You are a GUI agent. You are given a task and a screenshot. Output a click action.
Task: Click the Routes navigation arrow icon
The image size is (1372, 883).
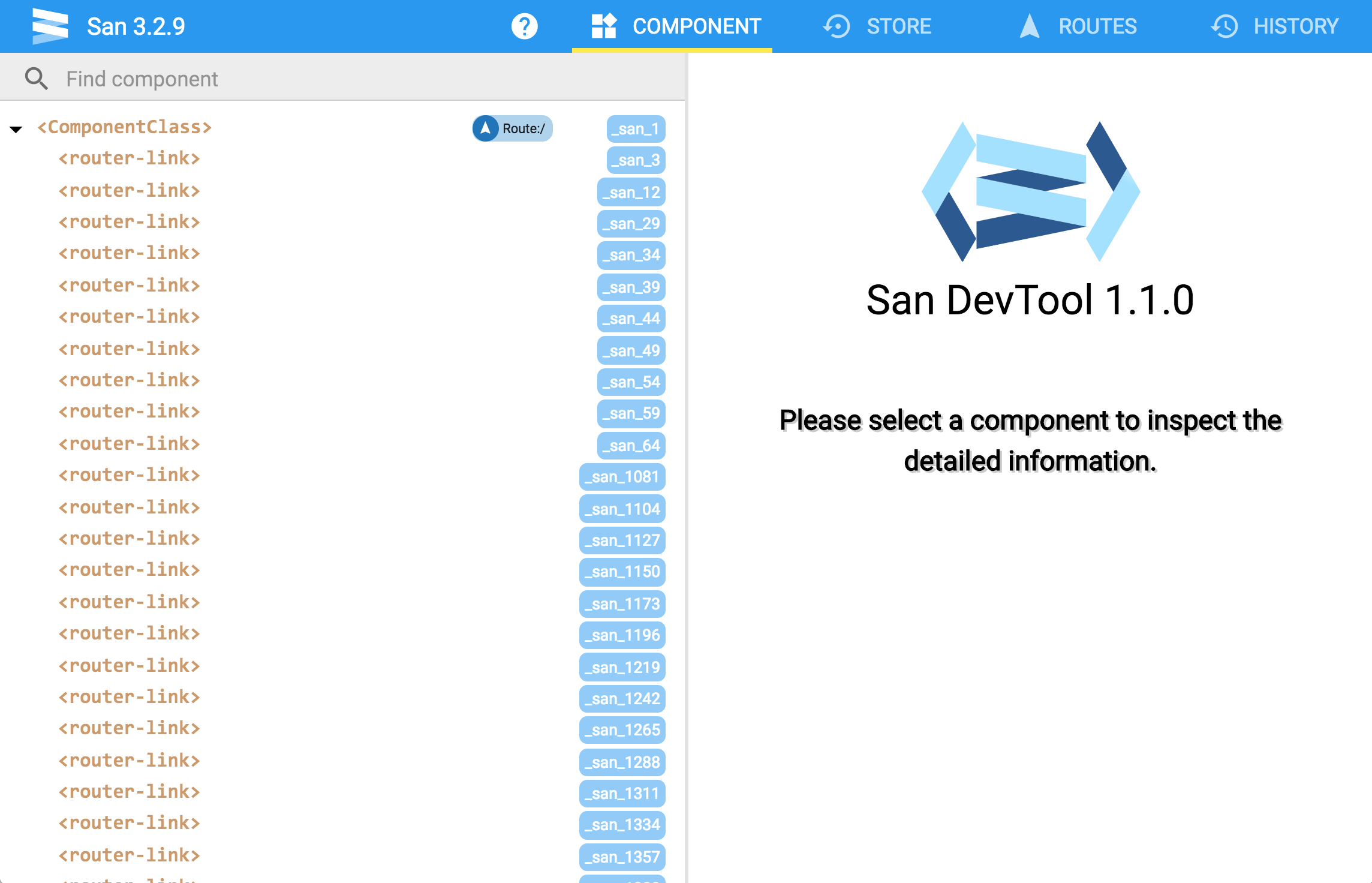(x=1030, y=26)
